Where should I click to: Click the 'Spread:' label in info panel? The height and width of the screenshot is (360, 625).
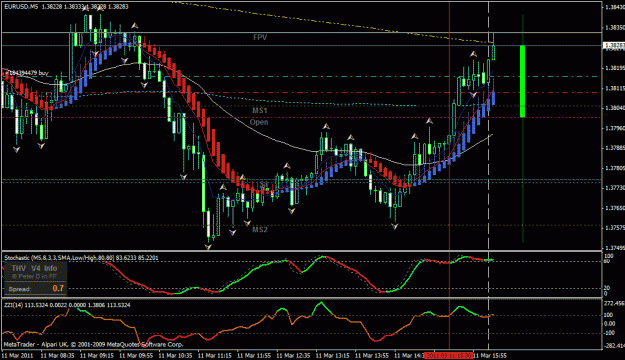click(x=20, y=289)
